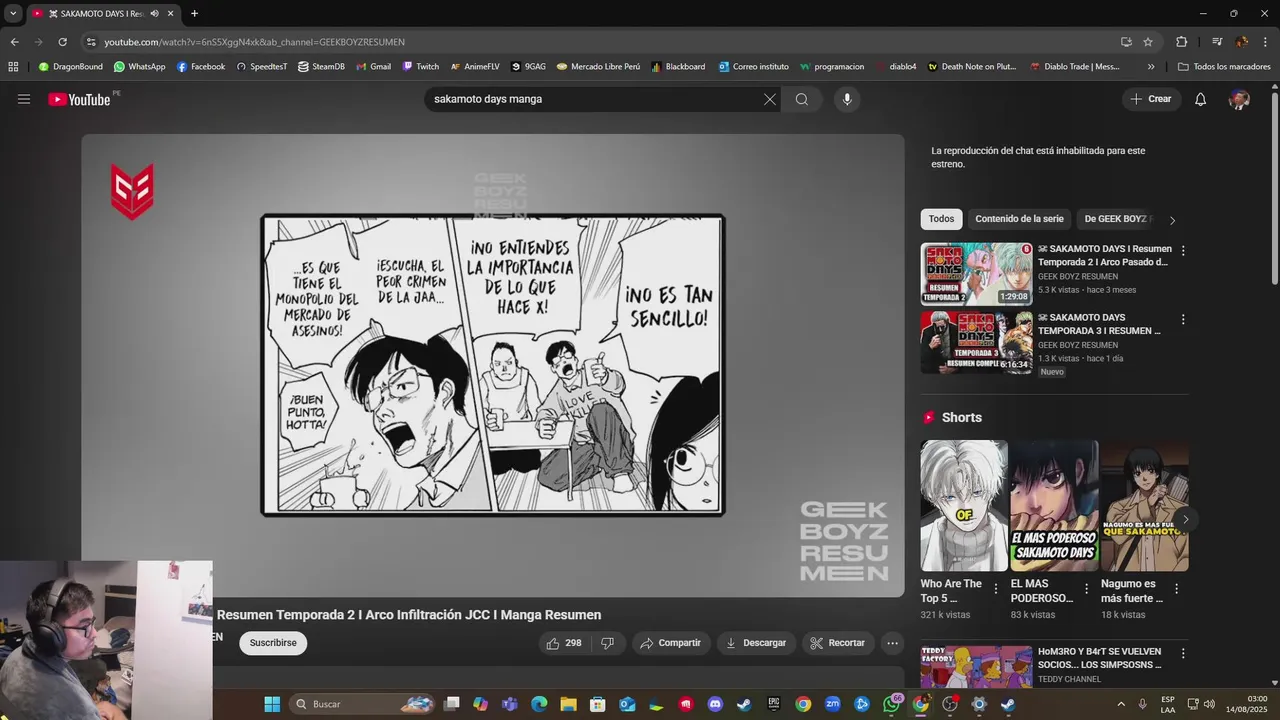The image size is (1280, 720).
Task: Open the Simpsons HoM3RO Y B4rT thumbnail
Action: (x=976, y=667)
